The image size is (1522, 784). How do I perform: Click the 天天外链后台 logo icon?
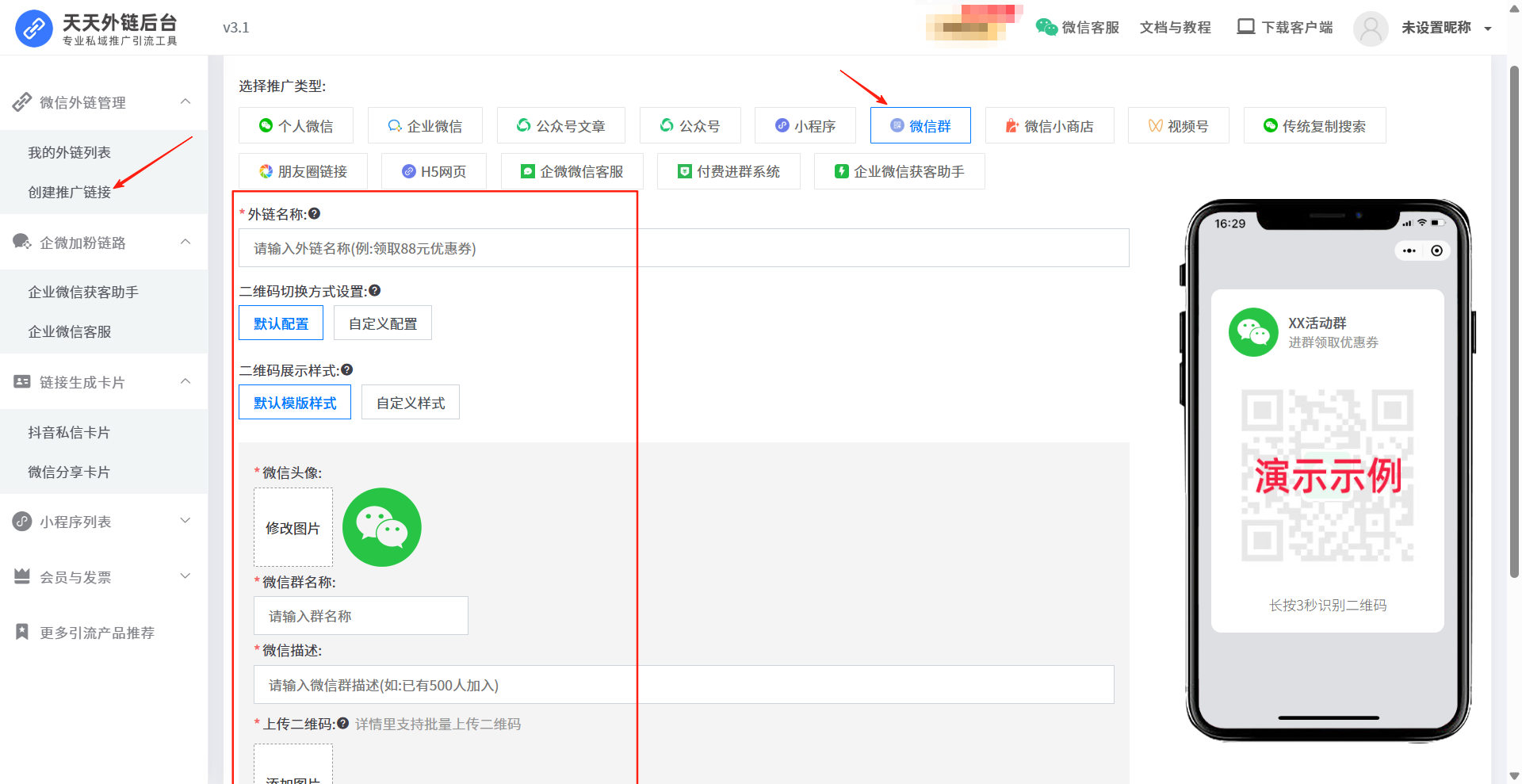34,29
